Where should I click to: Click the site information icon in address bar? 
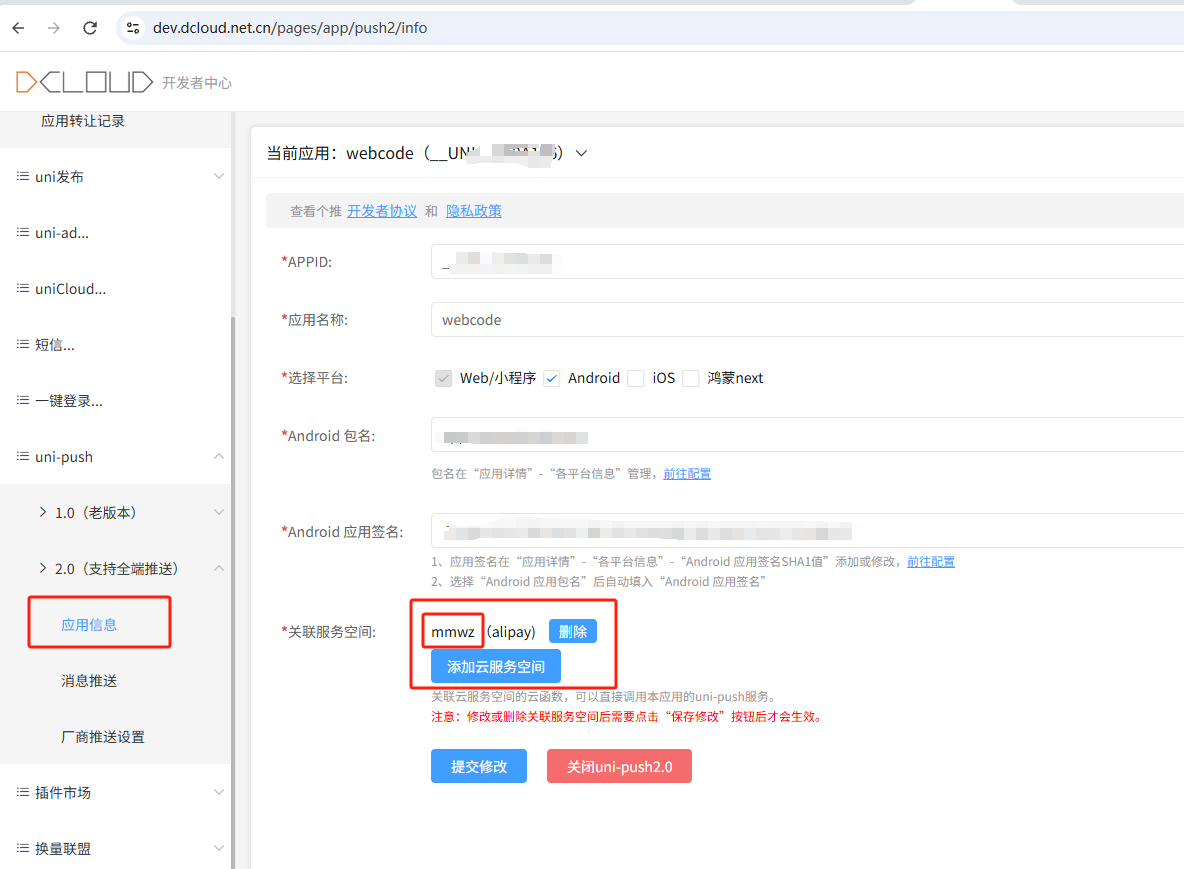click(x=134, y=28)
